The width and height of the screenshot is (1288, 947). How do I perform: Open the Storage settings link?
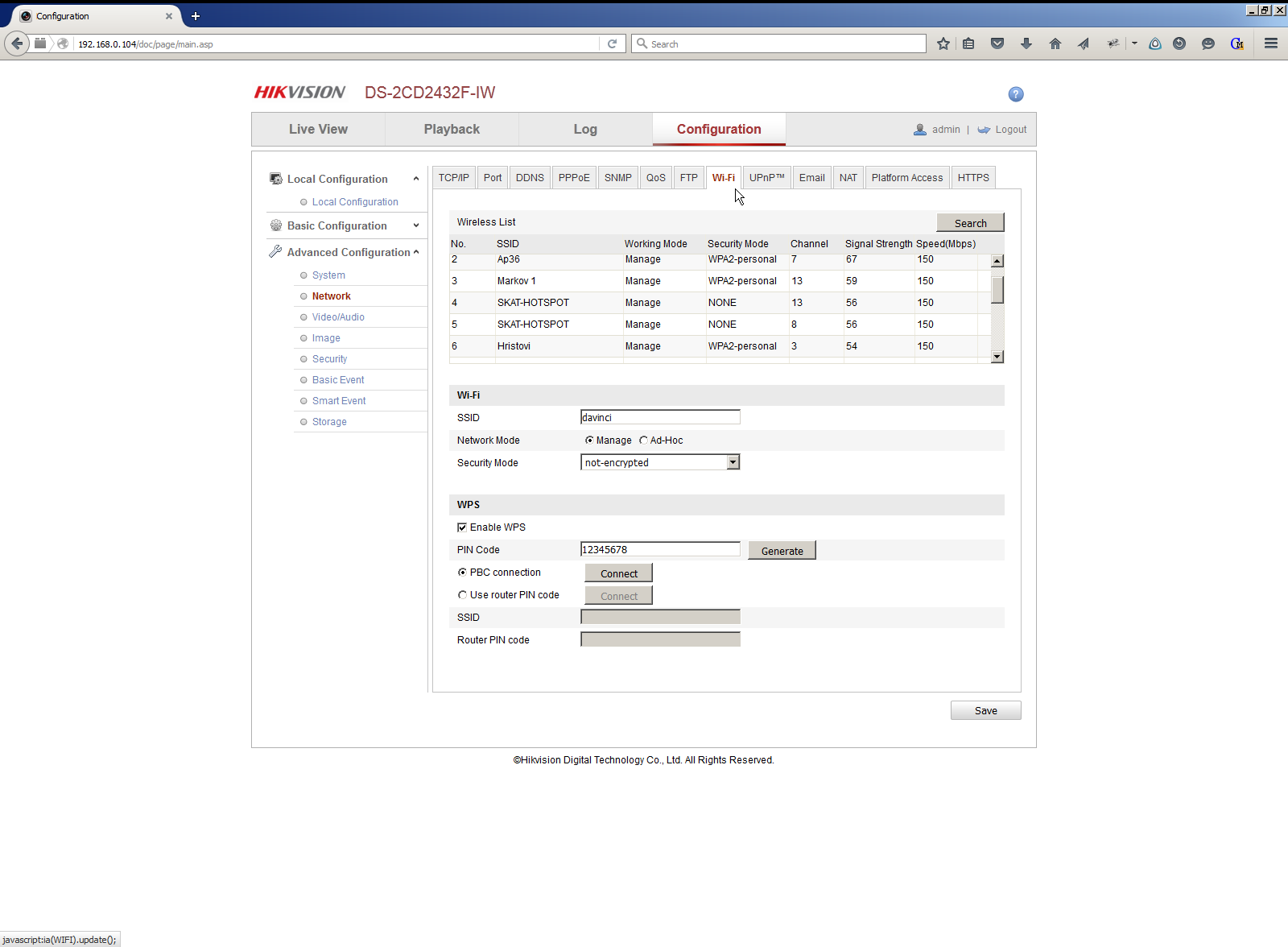(329, 422)
